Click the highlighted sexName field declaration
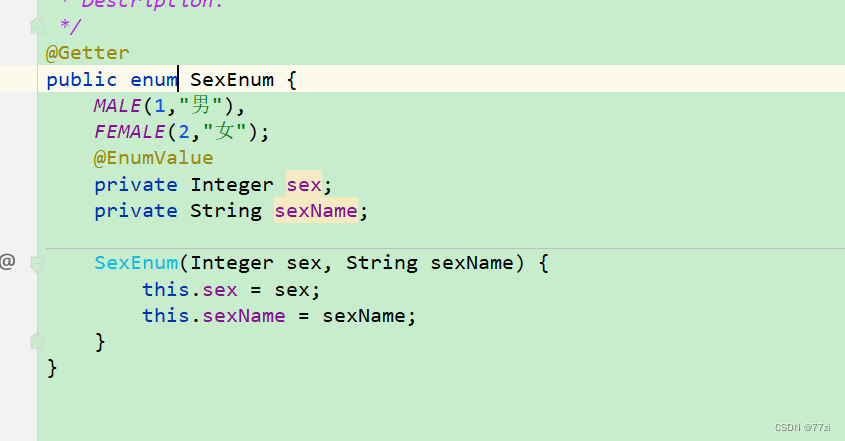Screen dimensions: 845x441 pos(315,210)
